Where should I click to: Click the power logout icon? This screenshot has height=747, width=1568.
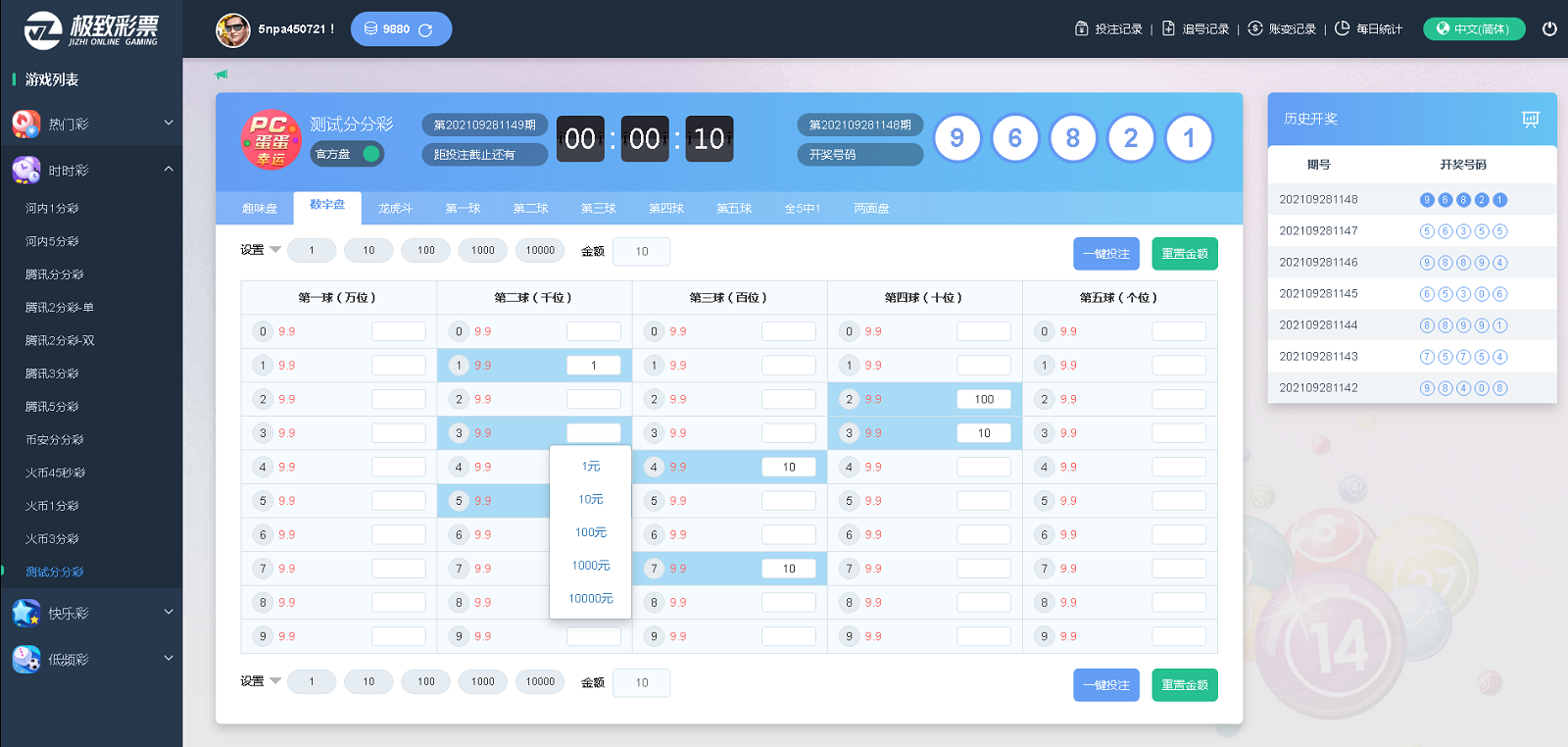[x=1549, y=28]
